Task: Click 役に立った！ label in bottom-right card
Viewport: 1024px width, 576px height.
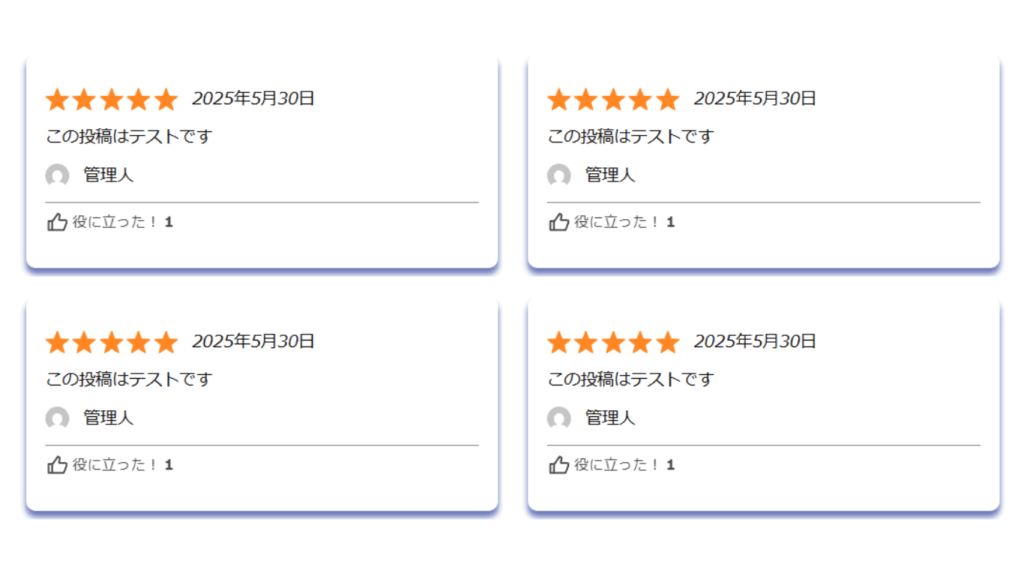Action: tap(616, 465)
